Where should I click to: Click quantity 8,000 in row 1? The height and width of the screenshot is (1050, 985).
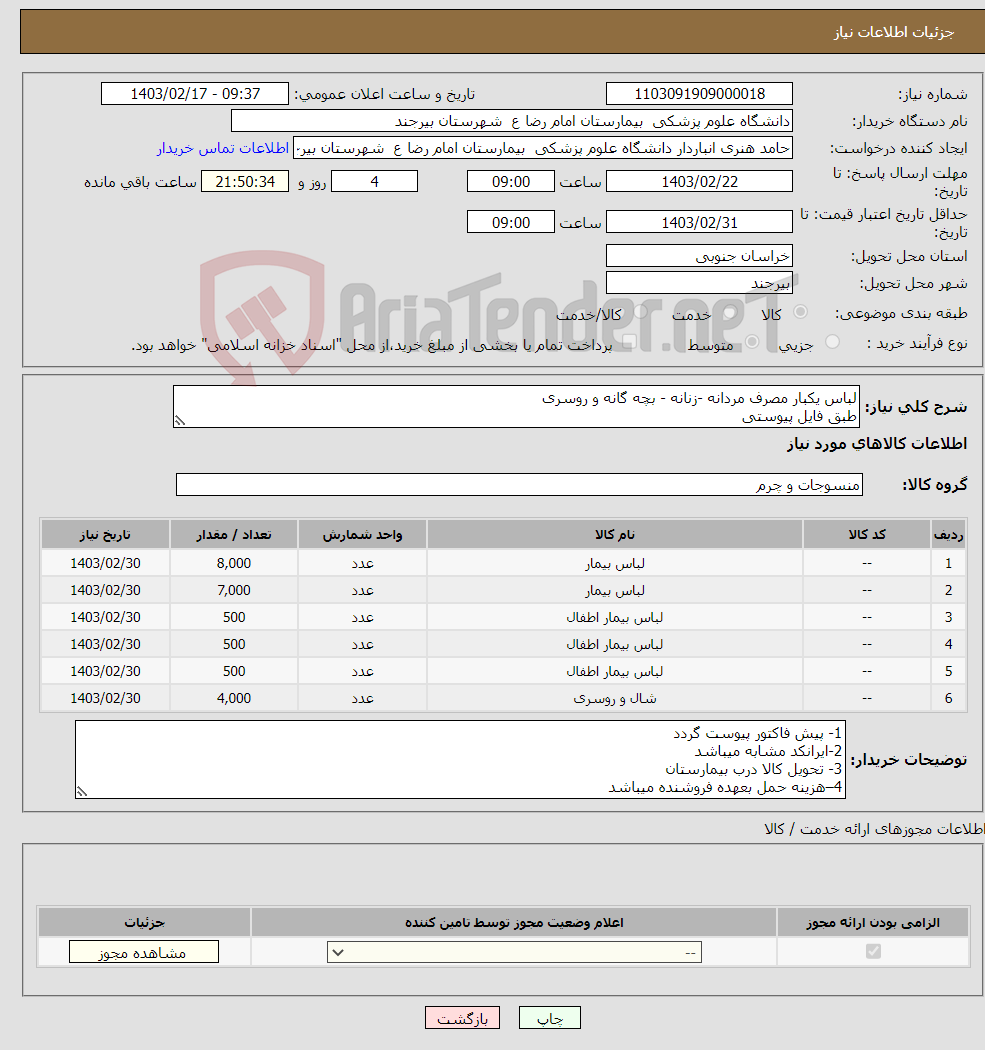tap(234, 563)
